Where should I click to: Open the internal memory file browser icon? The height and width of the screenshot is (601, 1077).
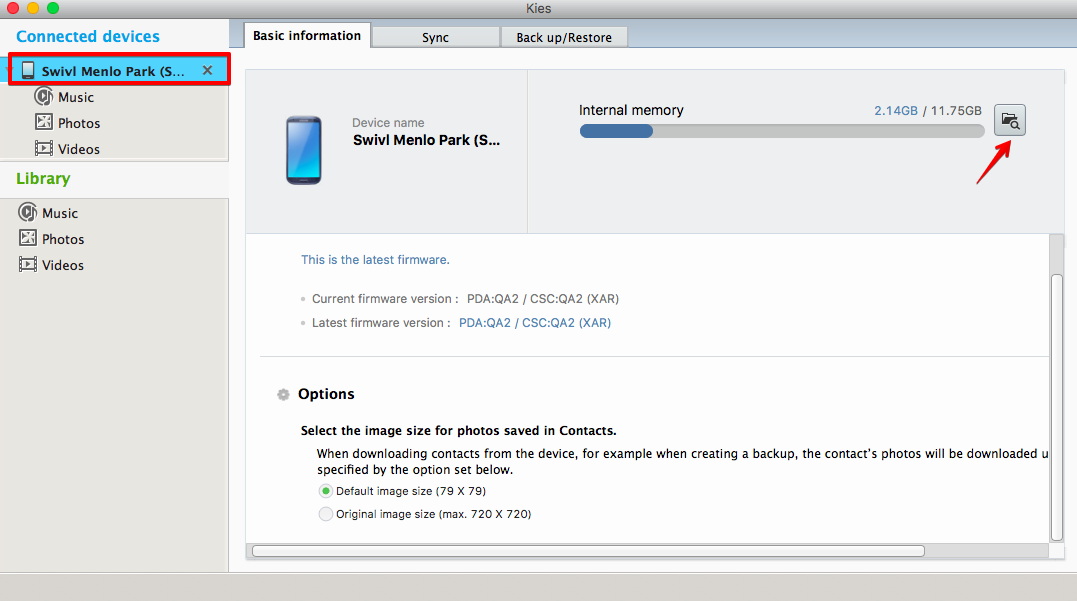[x=1010, y=120]
